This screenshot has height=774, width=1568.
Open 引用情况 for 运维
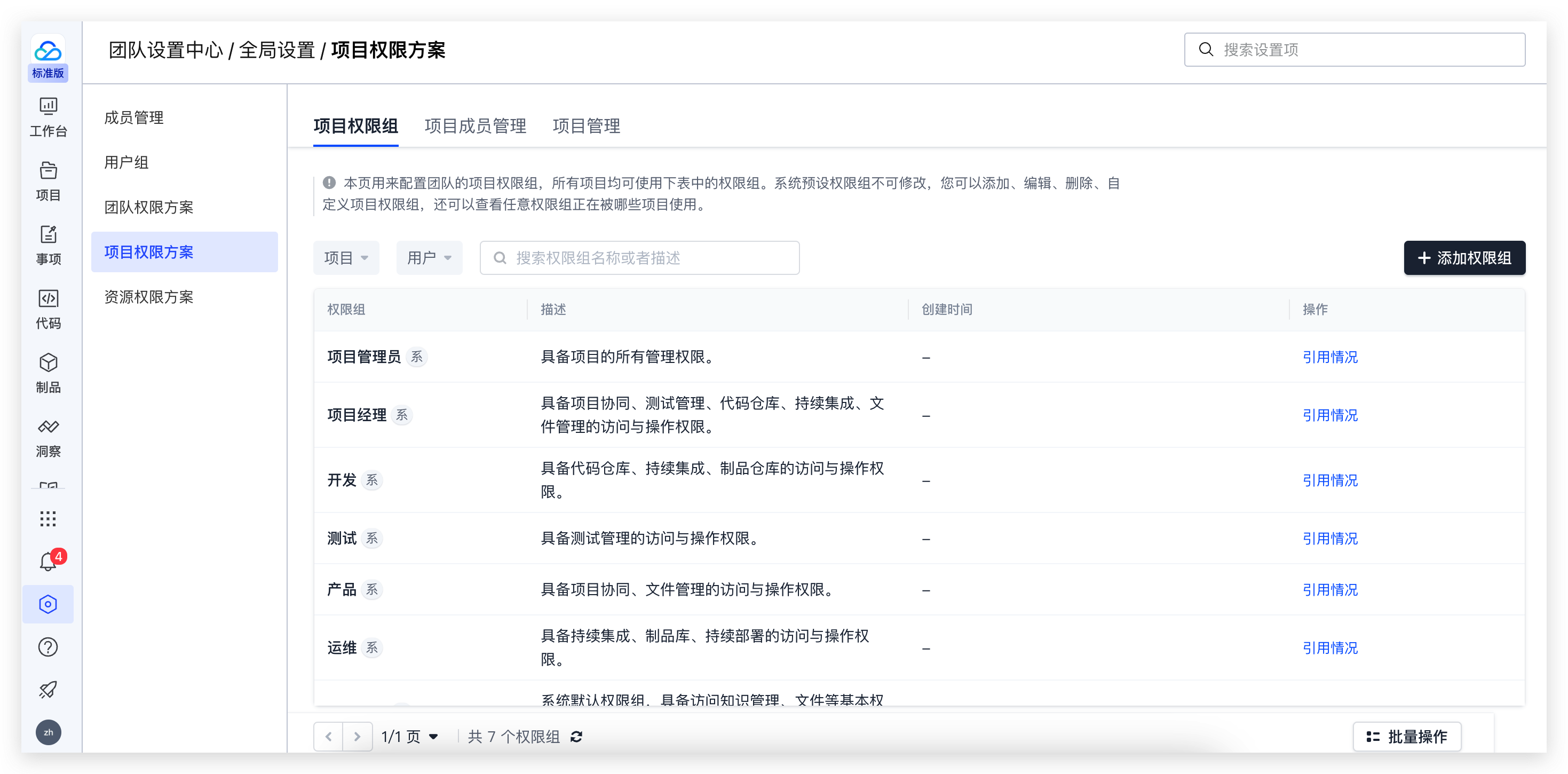point(1330,647)
